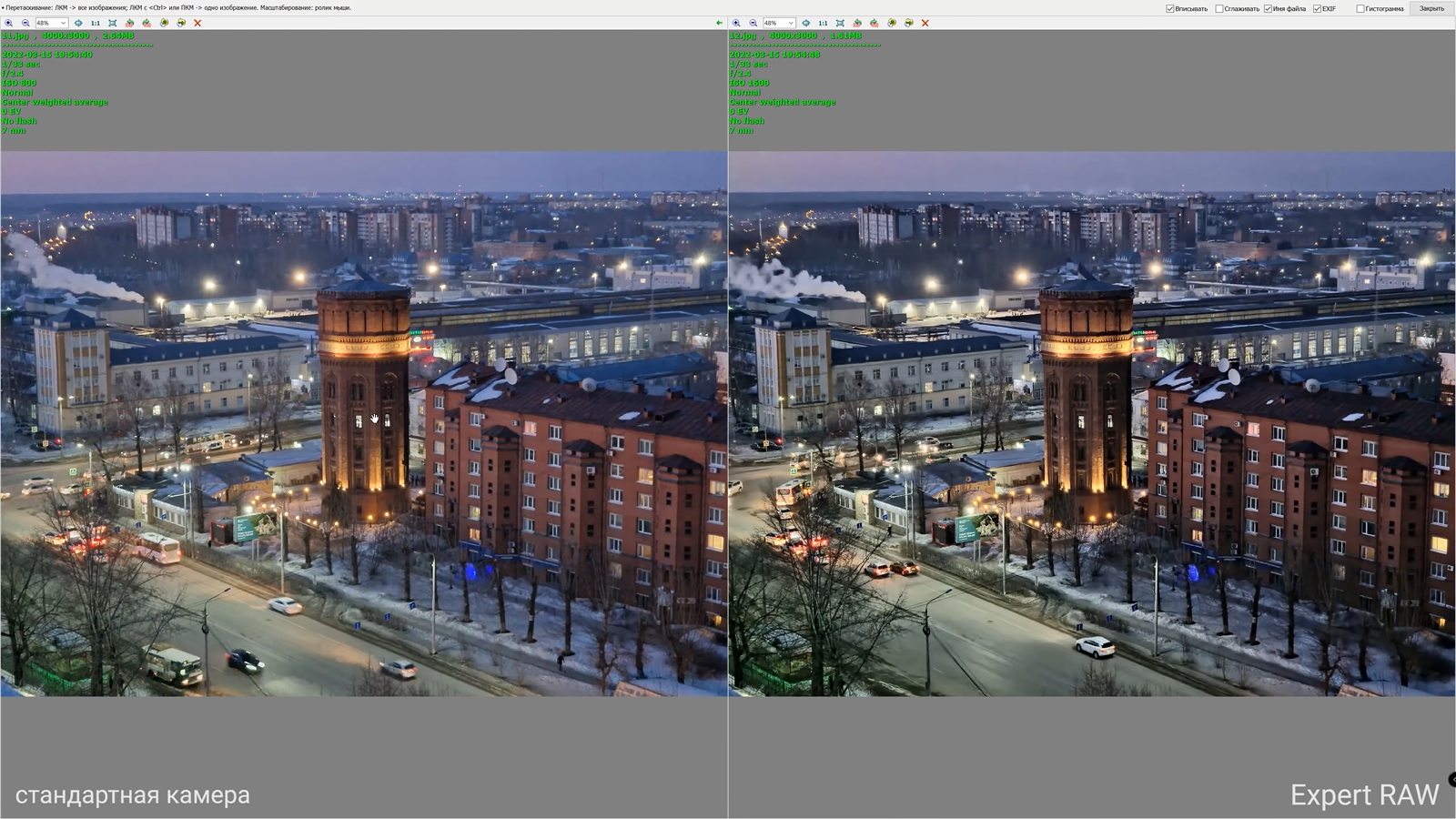
Task: Fit left image to window icon
Action: 113,23
